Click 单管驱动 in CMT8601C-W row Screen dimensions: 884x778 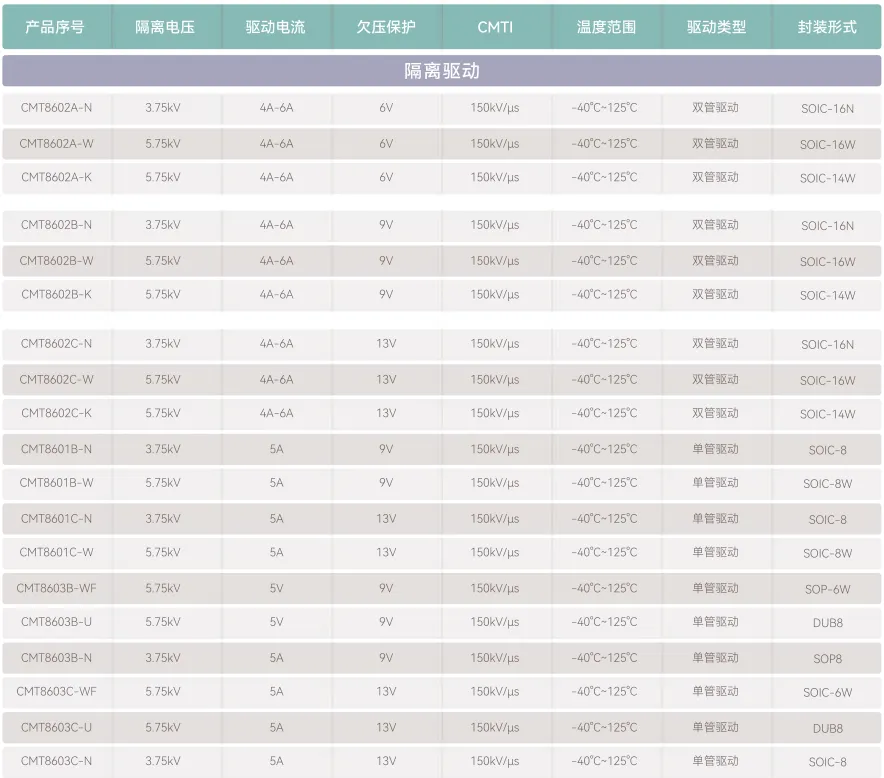pyautogui.click(x=715, y=552)
